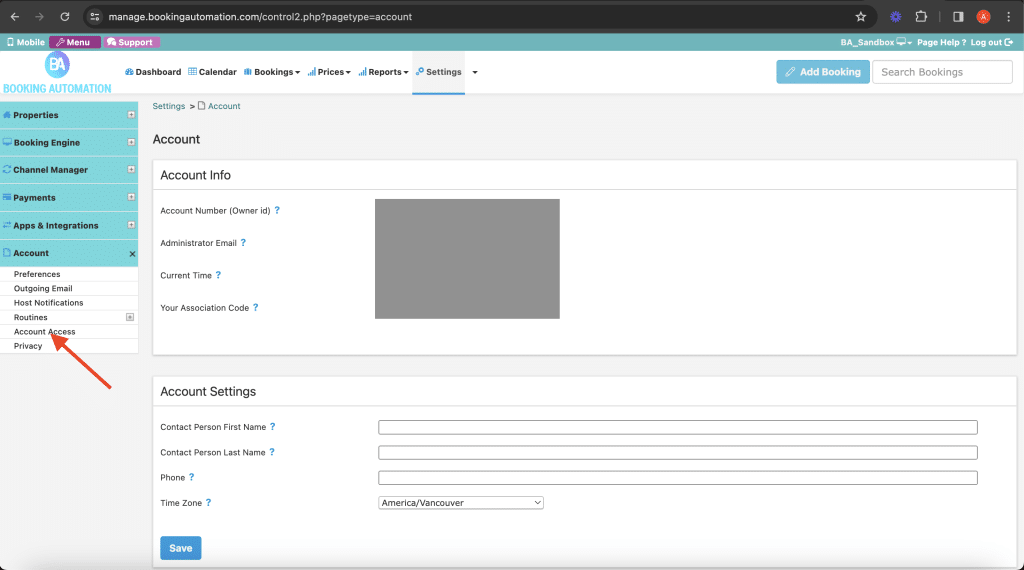This screenshot has width=1024, height=570.
Task: Open Privacy settings
Action: [x=28, y=346]
